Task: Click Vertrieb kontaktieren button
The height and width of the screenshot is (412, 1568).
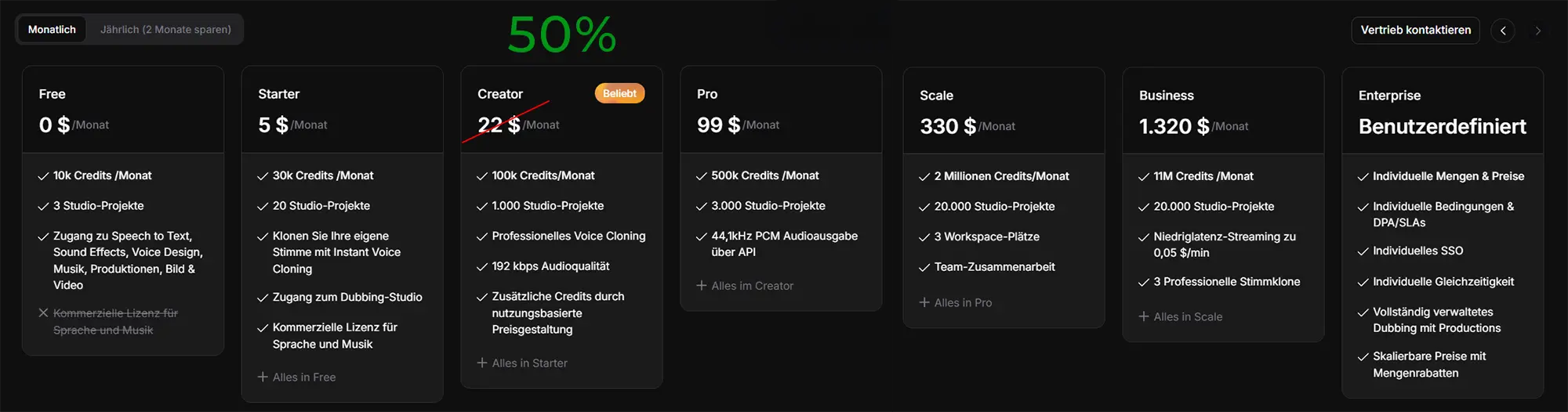Action: coord(1415,30)
